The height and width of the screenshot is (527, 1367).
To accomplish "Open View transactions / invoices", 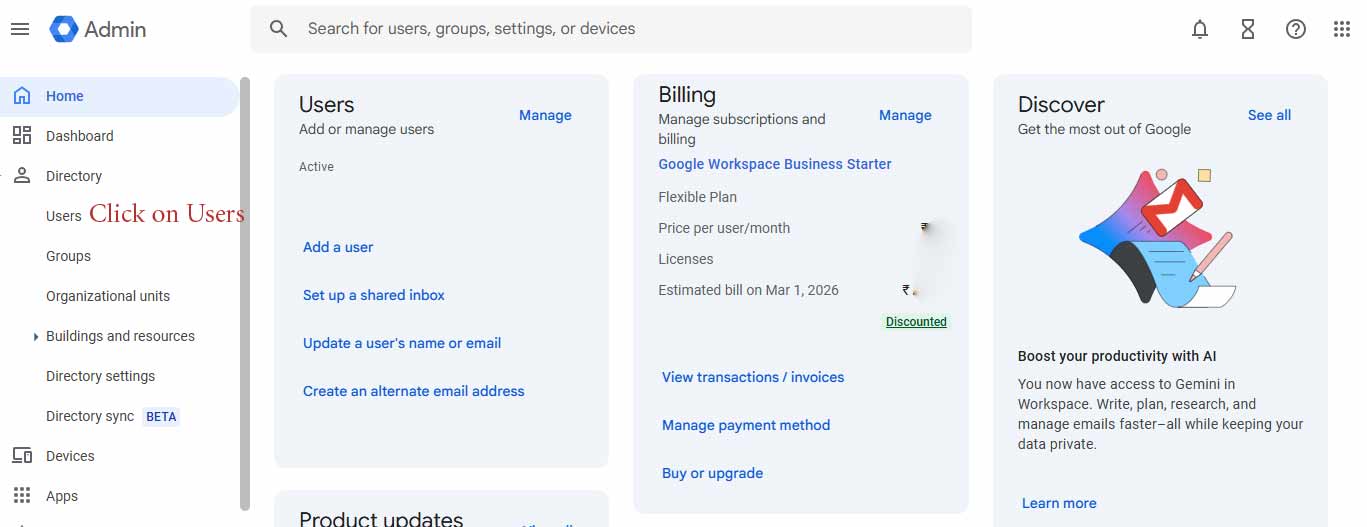I will coord(753,377).
